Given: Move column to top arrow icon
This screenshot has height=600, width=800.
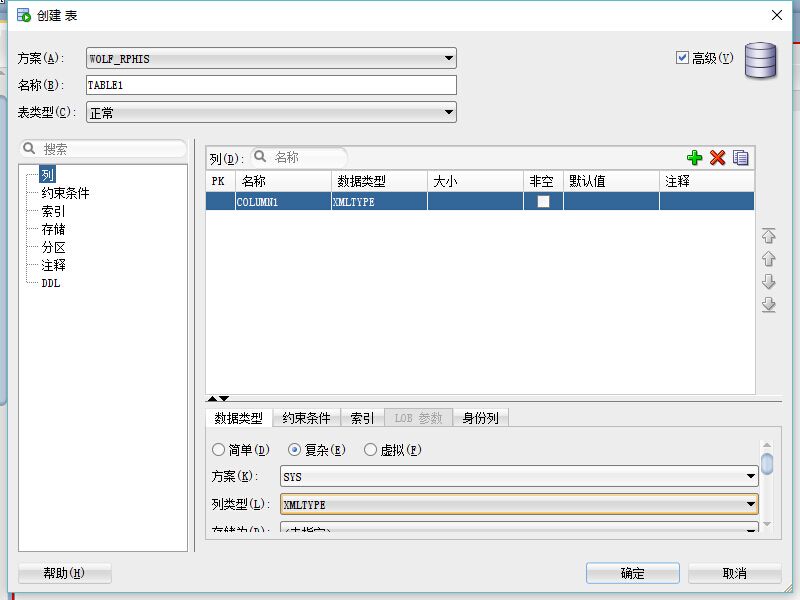Looking at the screenshot, I should coord(768,235).
